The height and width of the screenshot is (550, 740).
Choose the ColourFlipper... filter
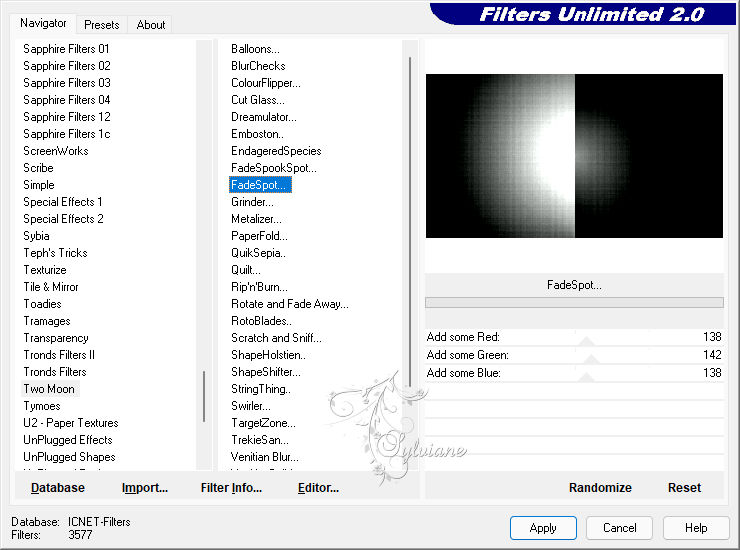point(266,83)
